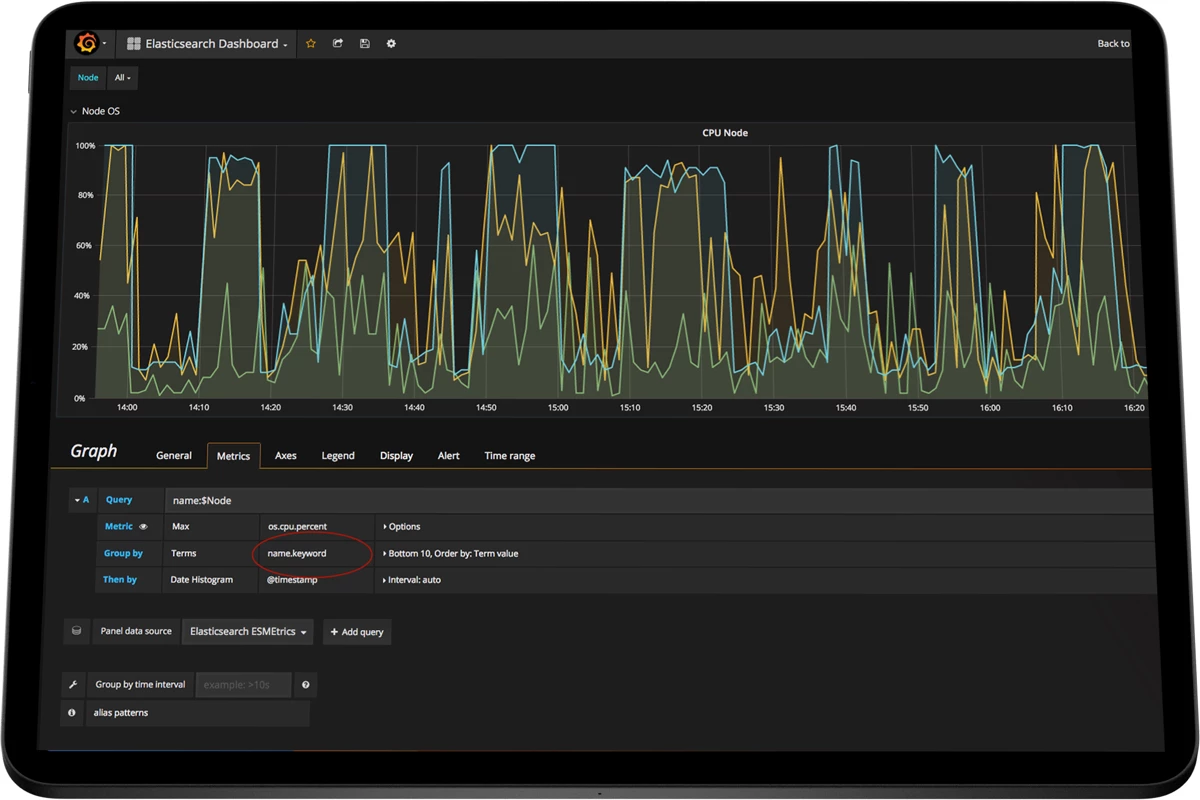1200x800 pixels.
Task: Select the Time range tab
Action: (510, 456)
